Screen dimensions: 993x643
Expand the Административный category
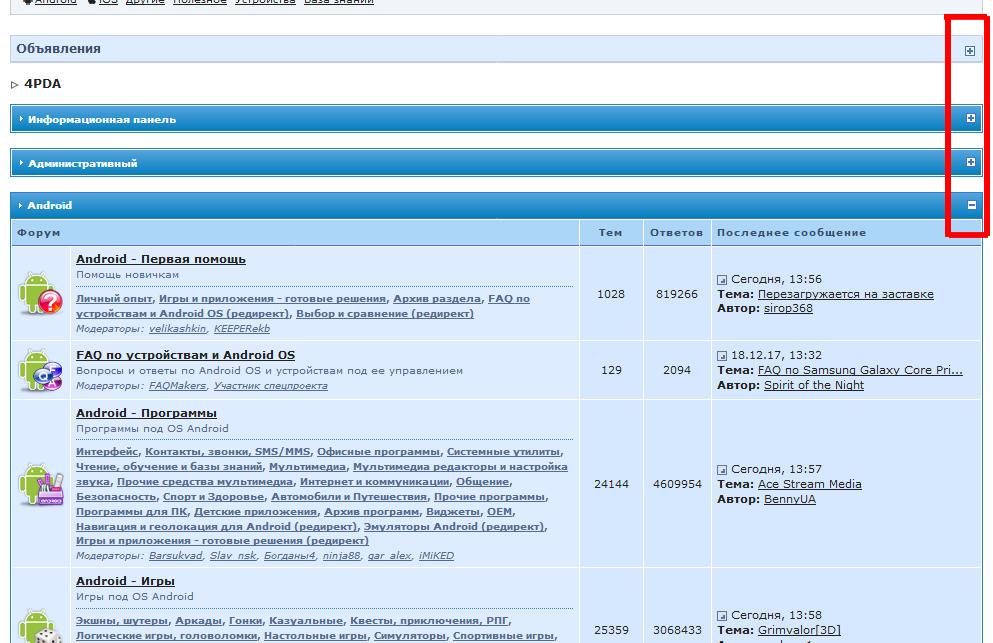pos(970,162)
